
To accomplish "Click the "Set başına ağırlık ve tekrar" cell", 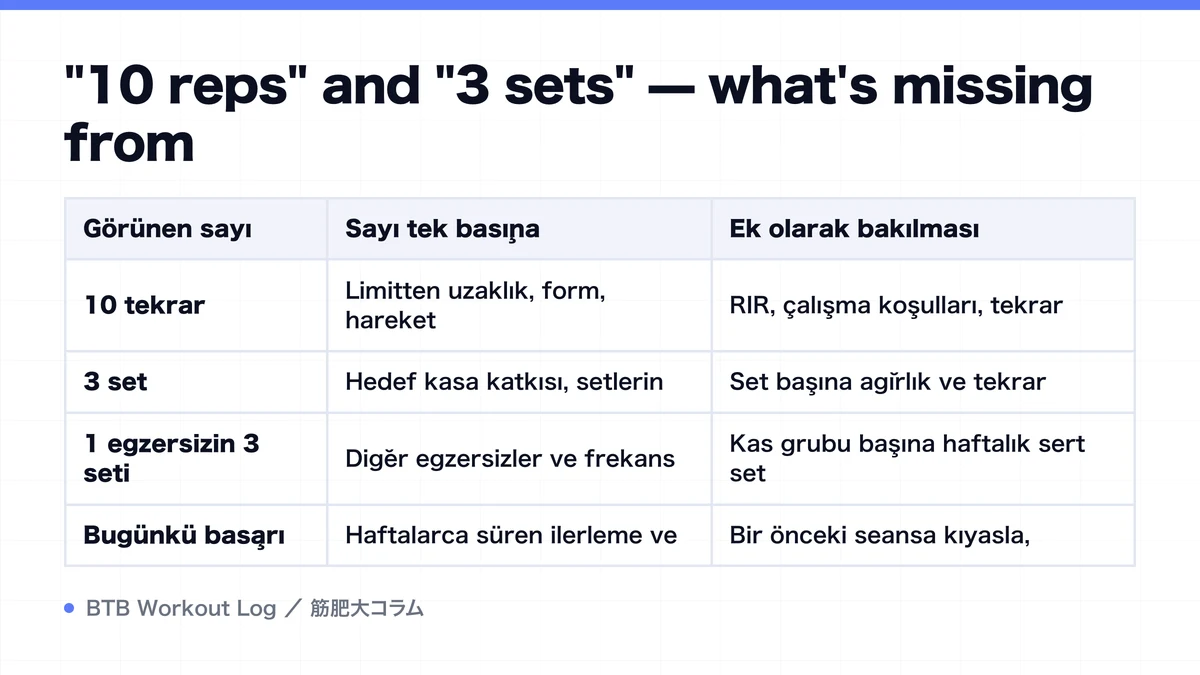I will (923, 382).
